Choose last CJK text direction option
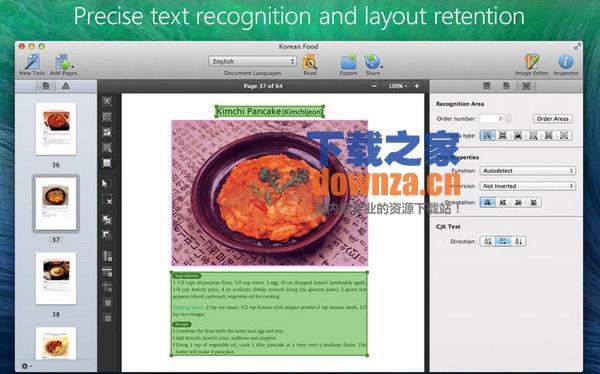The image size is (600, 374). 518,241
